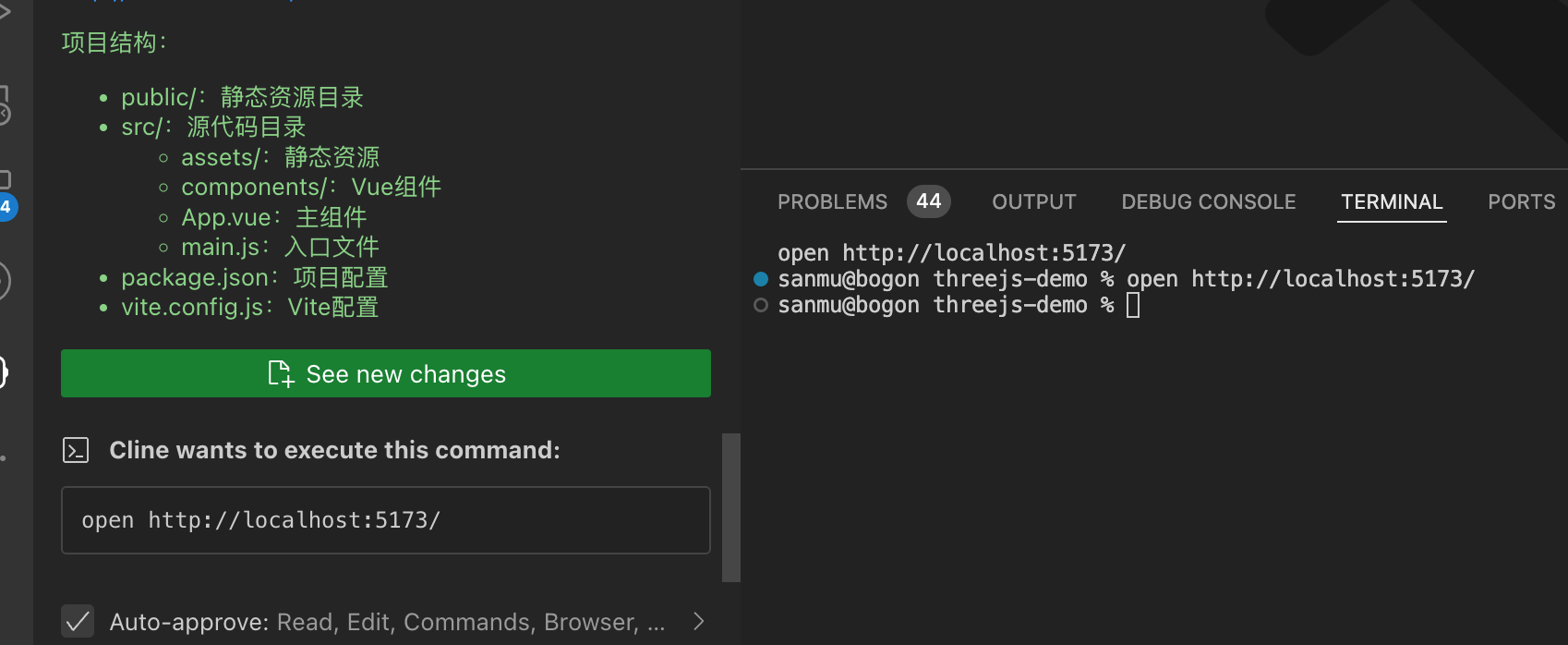Click the 44 problems count badge
Image resolution: width=1568 pixels, height=645 pixels.
(929, 201)
